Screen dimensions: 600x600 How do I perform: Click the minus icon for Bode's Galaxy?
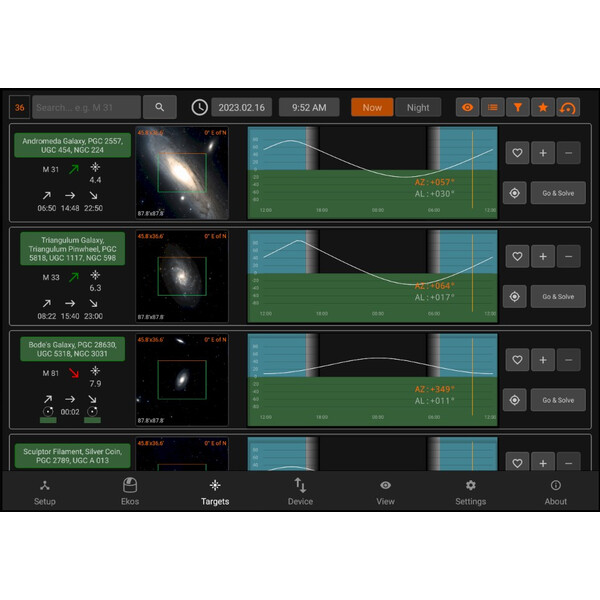click(568, 359)
